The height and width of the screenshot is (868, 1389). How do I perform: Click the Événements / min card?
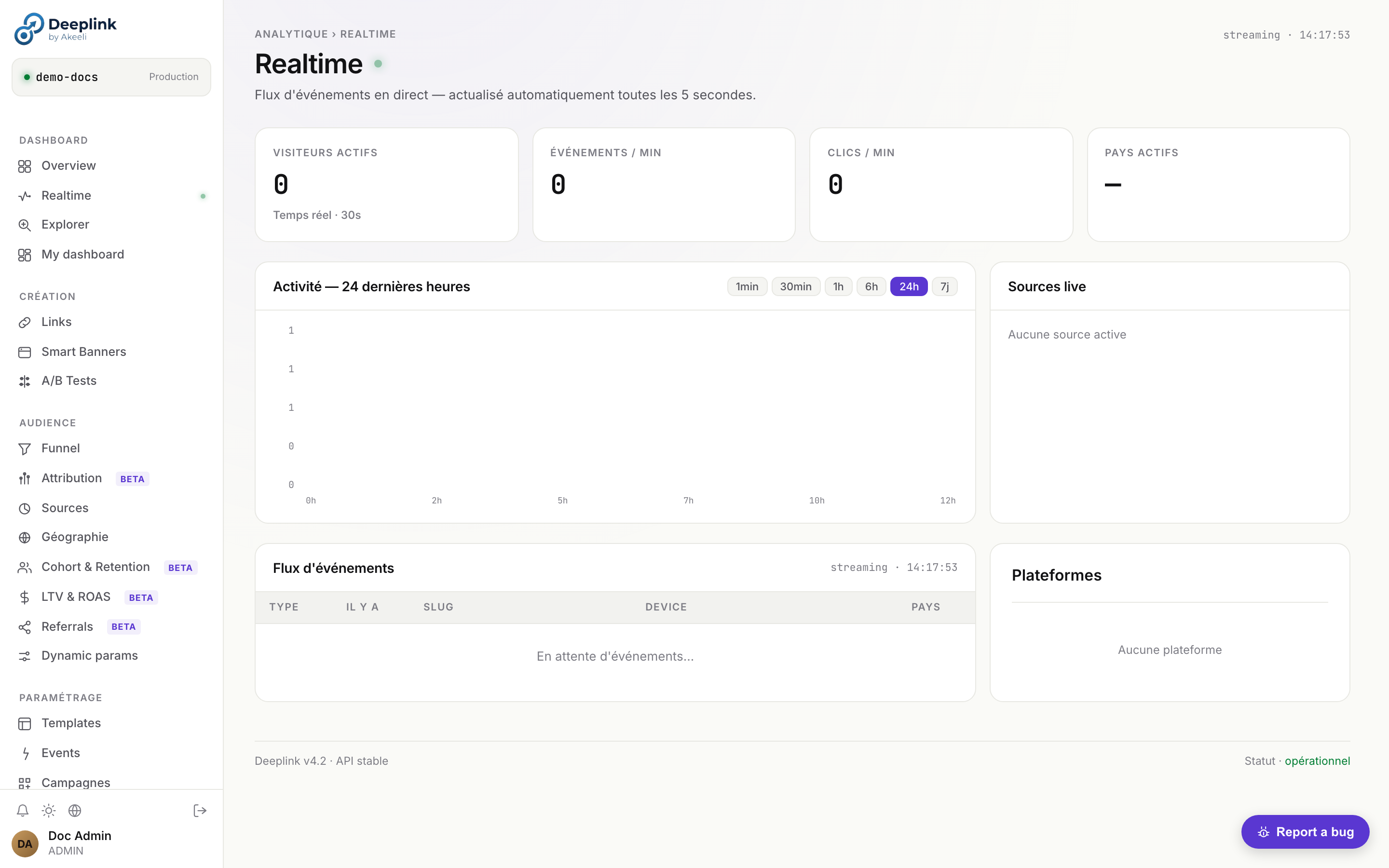tap(664, 185)
